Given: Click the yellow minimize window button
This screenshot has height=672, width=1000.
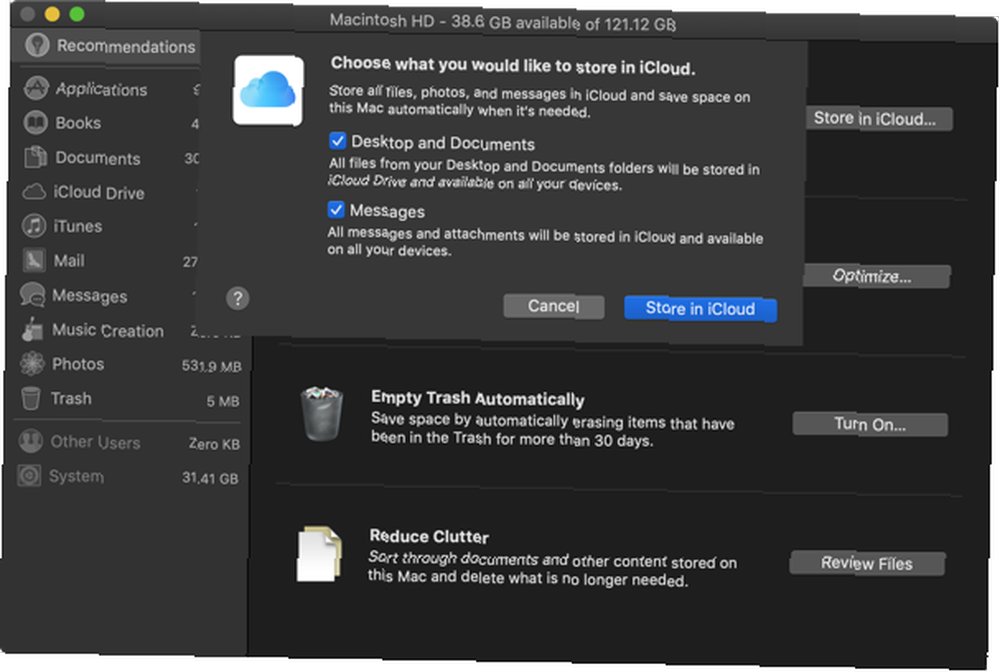Looking at the screenshot, I should click(52, 13).
